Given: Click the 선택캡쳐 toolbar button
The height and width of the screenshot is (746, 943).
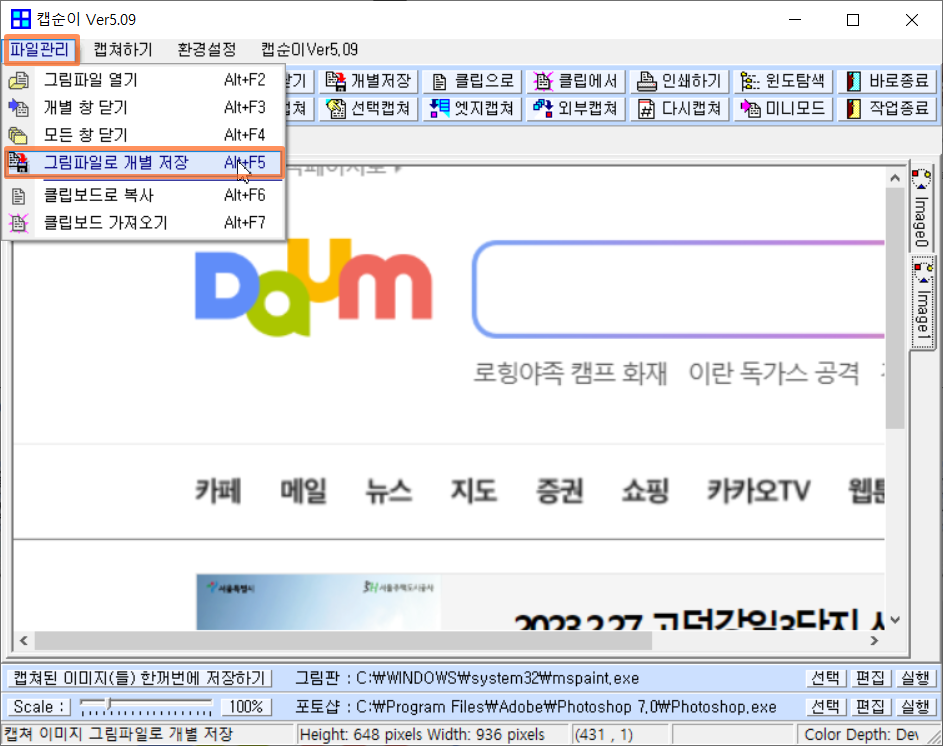Looking at the screenshot, I should pos(368,108).
